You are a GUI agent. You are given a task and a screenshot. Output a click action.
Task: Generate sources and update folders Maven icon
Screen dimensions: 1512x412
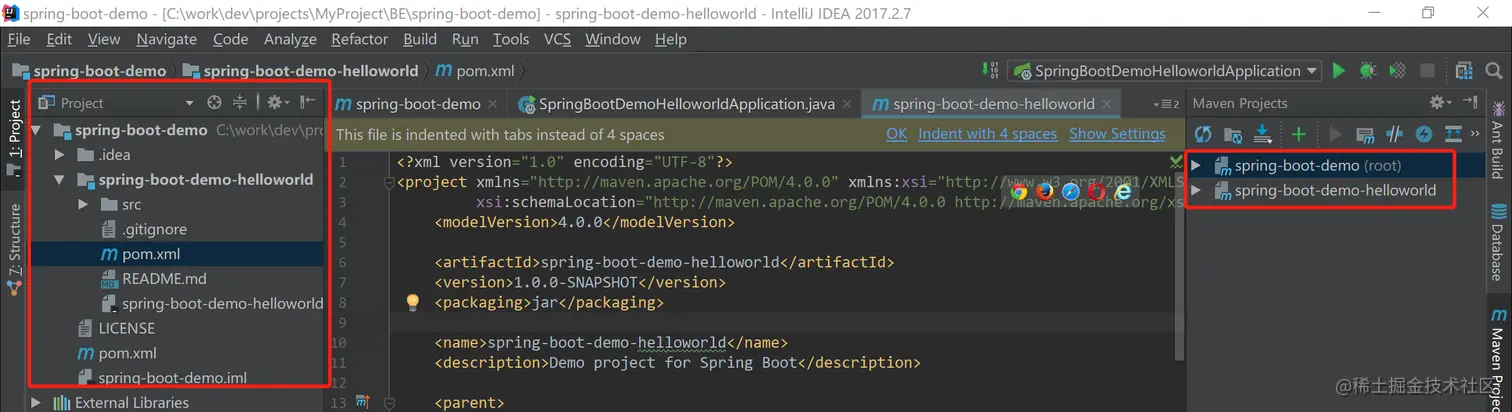1233,134
